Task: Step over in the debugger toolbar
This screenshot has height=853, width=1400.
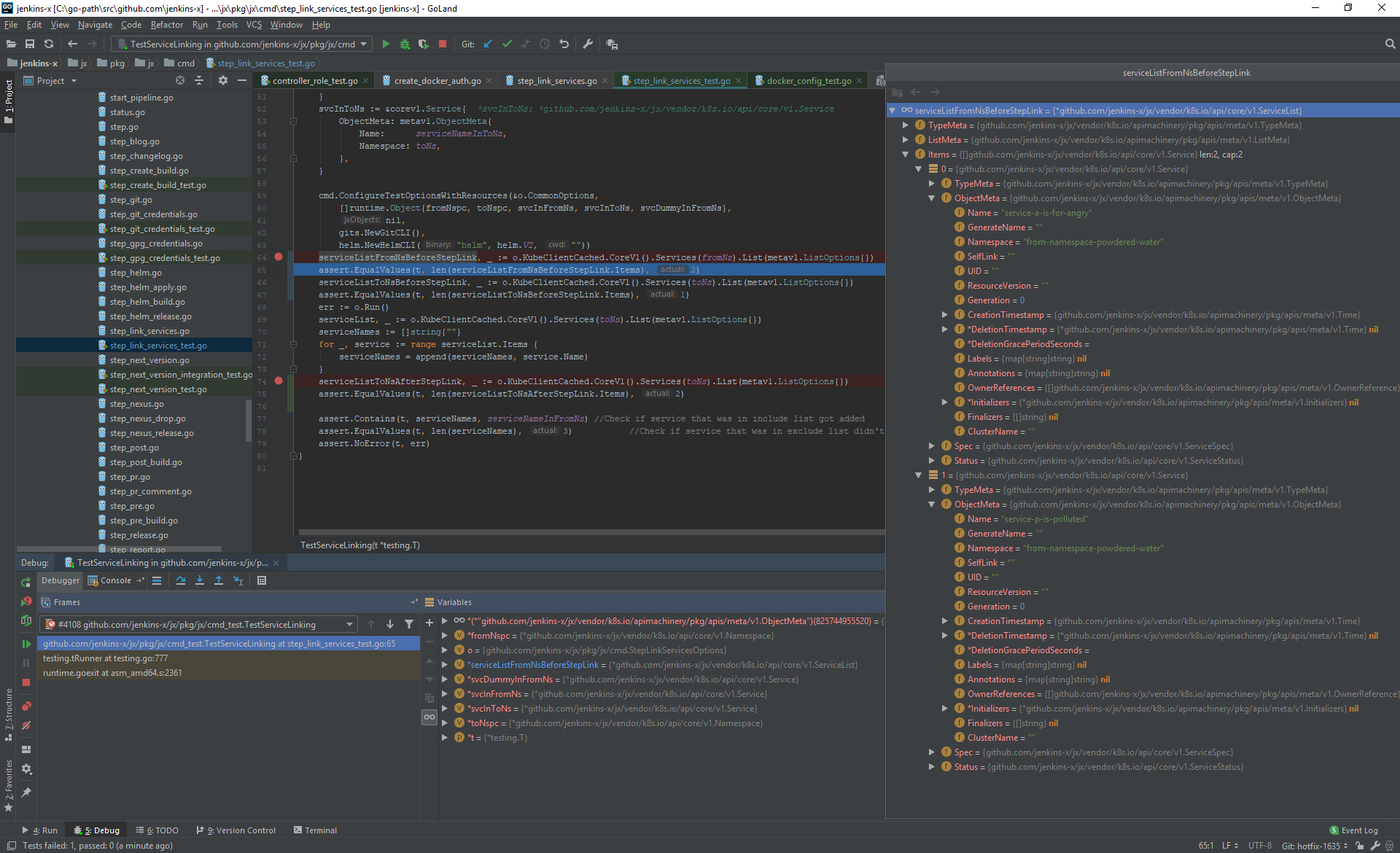Action: tap(181, 581)
